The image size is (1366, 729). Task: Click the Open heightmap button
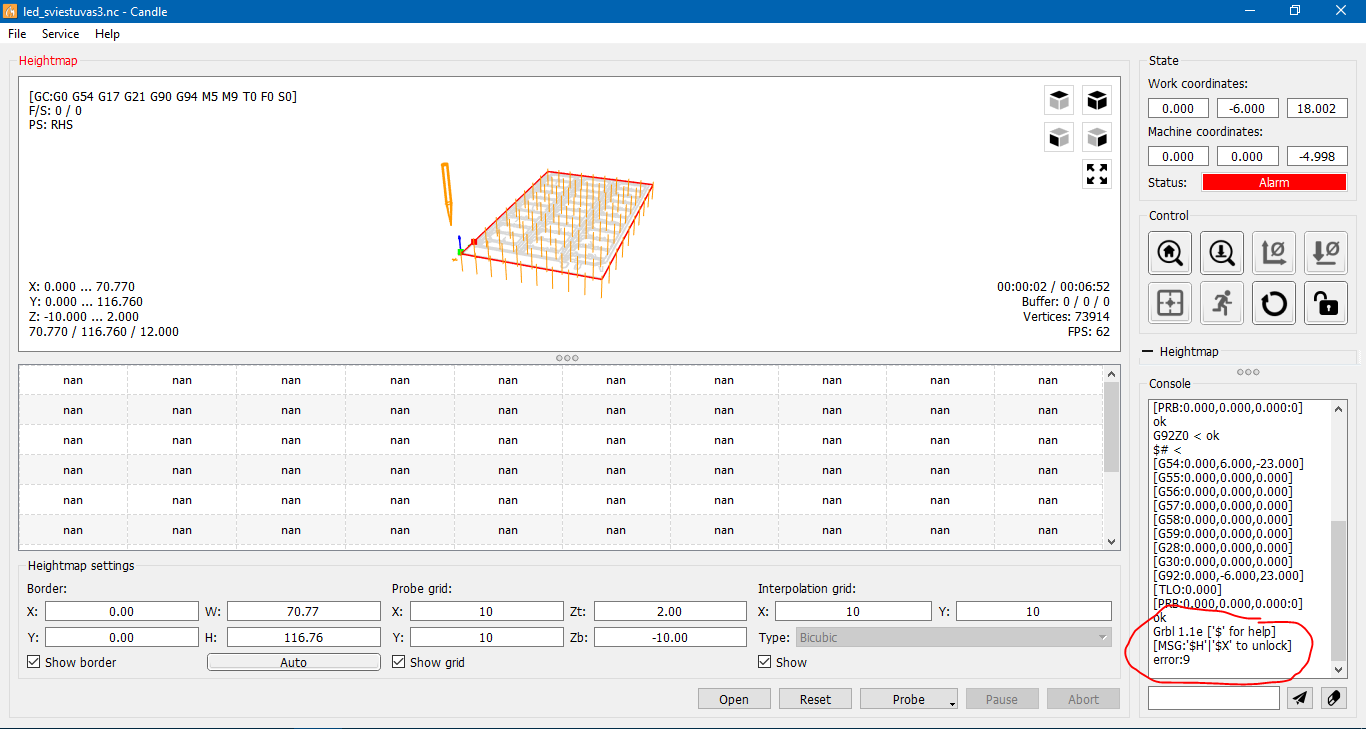click(734, 699)
